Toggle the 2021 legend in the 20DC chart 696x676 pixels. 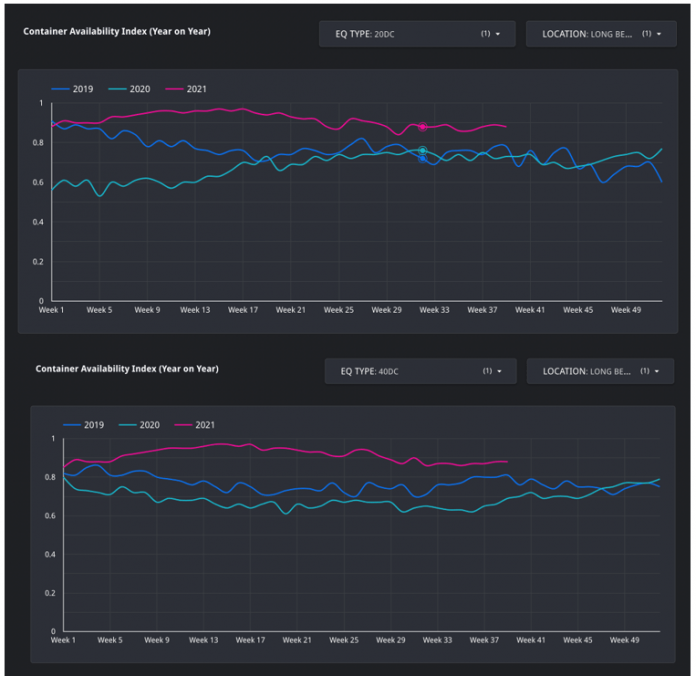pos(186,89)
